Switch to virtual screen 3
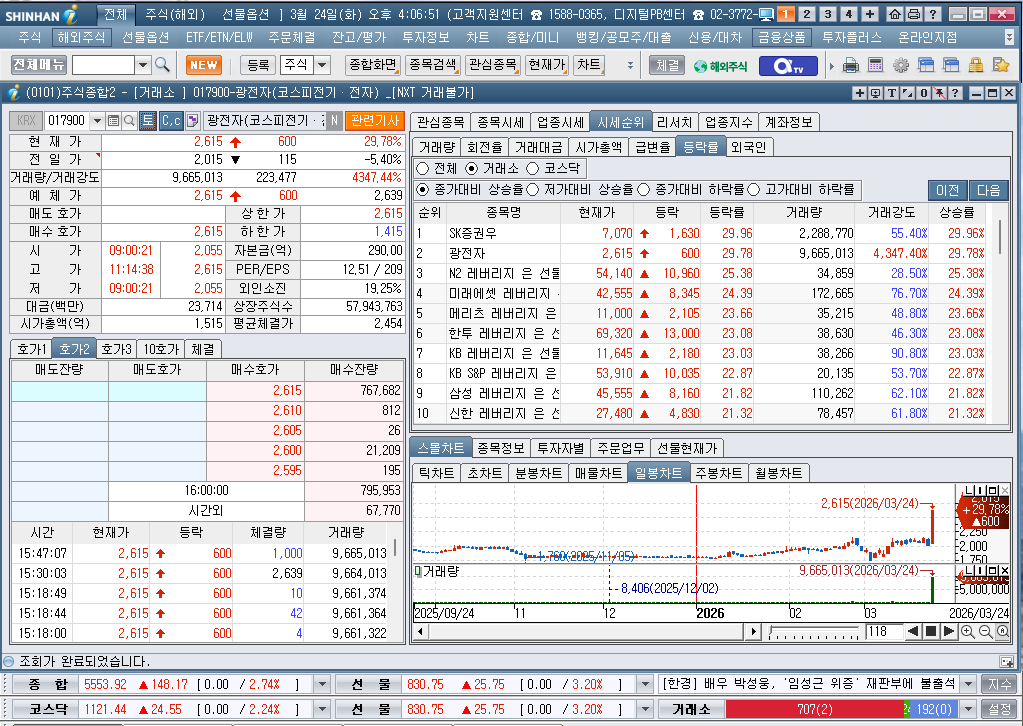1023x726 pixels. tap(827, 14)
